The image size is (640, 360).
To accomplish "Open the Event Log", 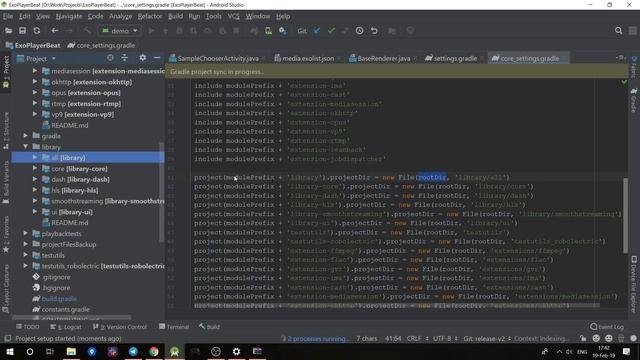I will coord(607,327).
